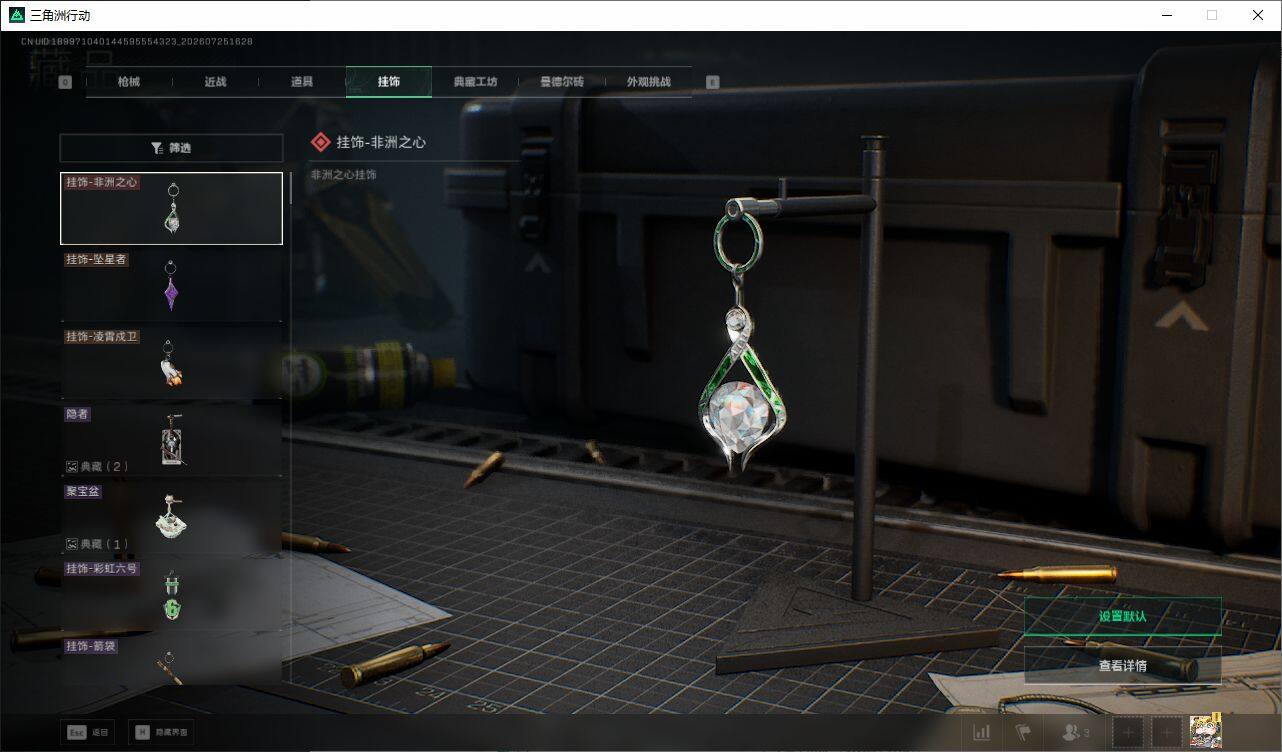Open the friends icon showing 3
The image size is (1282, 752).
coord(1075,733)
